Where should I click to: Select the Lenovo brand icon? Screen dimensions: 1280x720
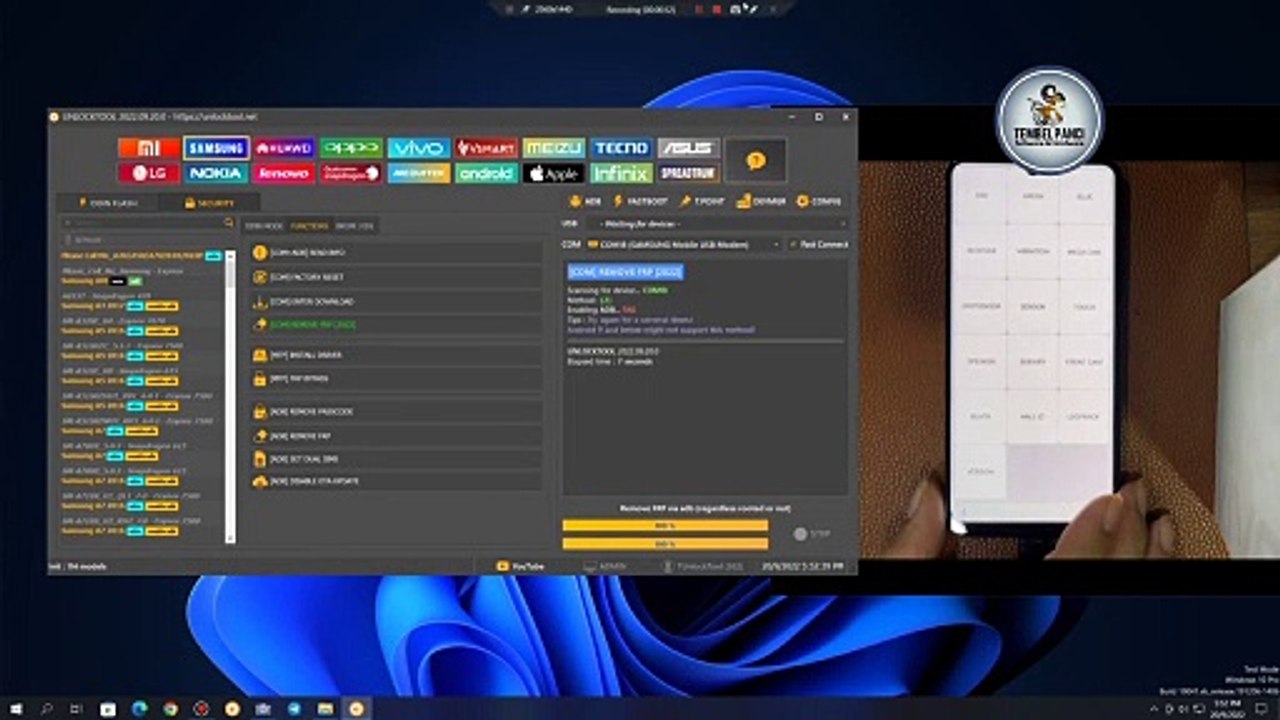point(284,173)
